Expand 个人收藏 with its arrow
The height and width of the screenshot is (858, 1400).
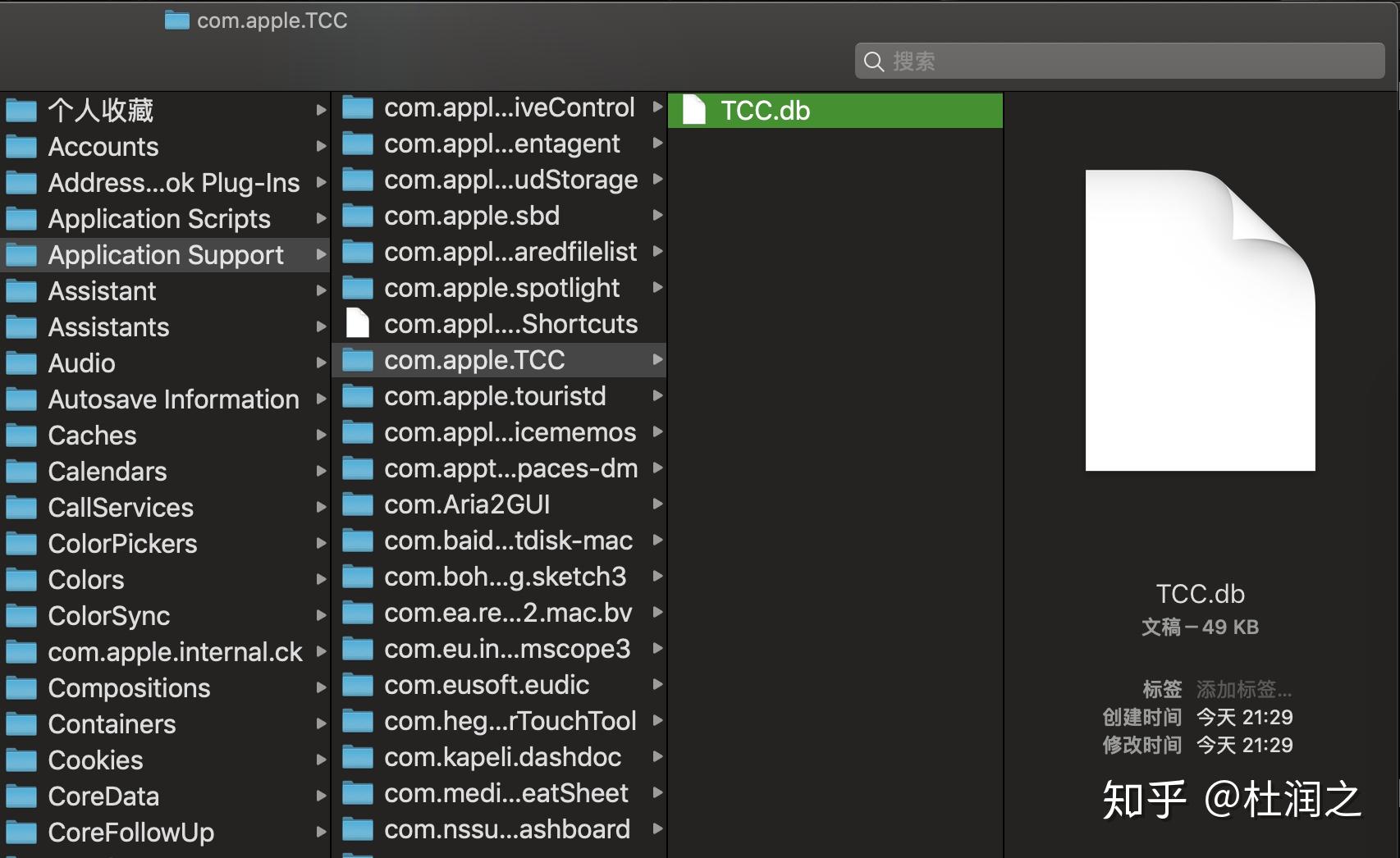pyautogui.click(x=321, y=110)
